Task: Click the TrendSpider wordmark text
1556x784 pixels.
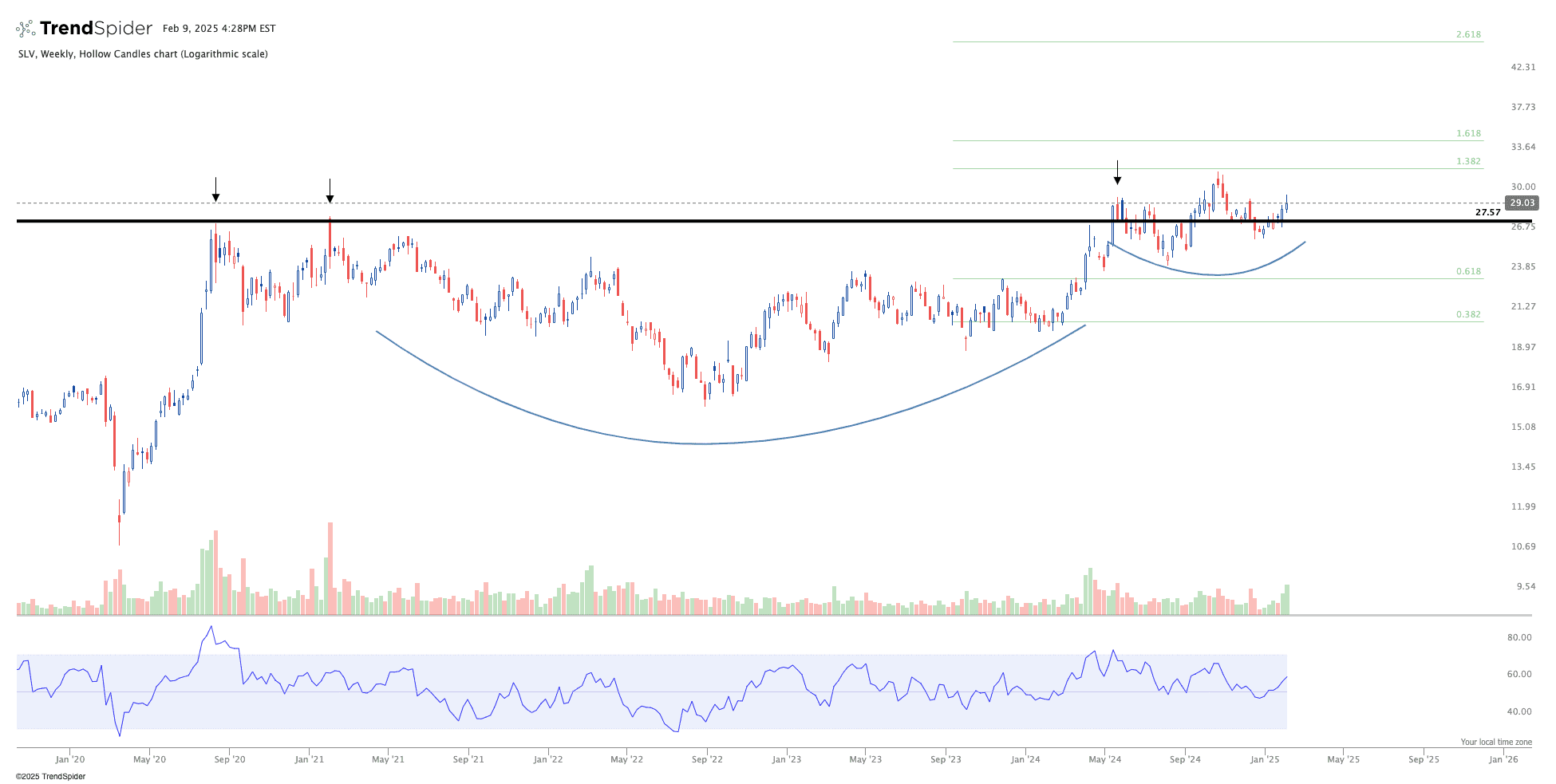Action: click(x=96, y=29)
